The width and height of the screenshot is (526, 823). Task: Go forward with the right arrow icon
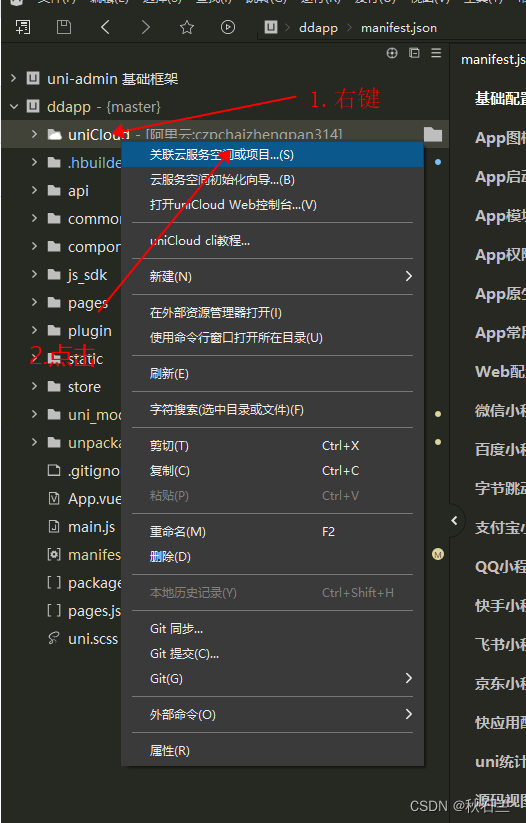pos(145,27)
